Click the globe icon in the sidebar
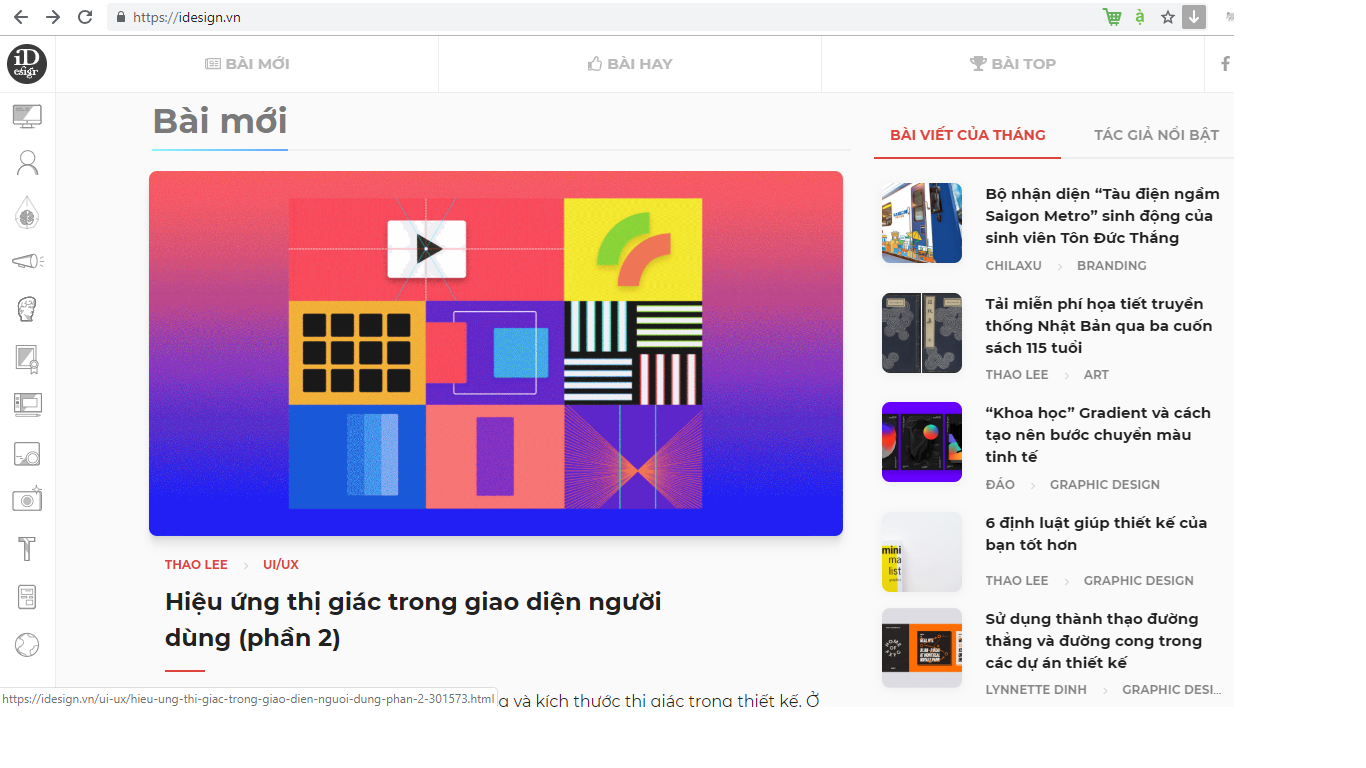 (x=27, y=645)
